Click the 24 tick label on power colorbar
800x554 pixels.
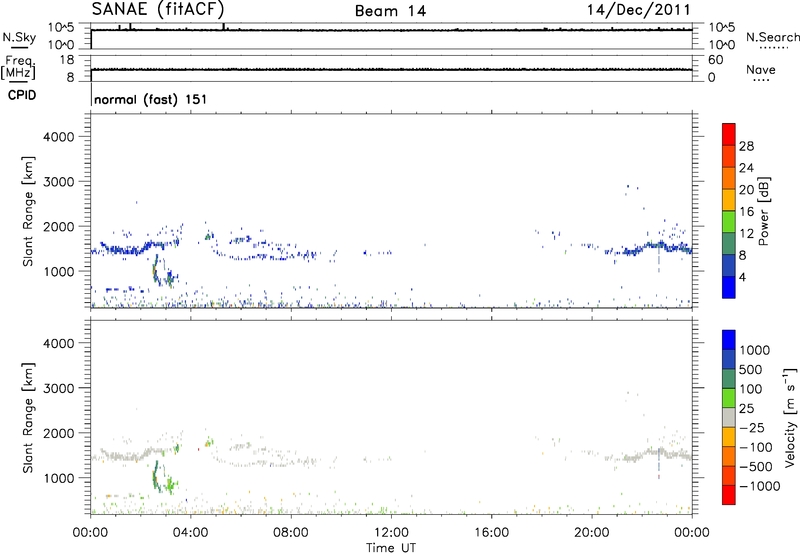746,168
